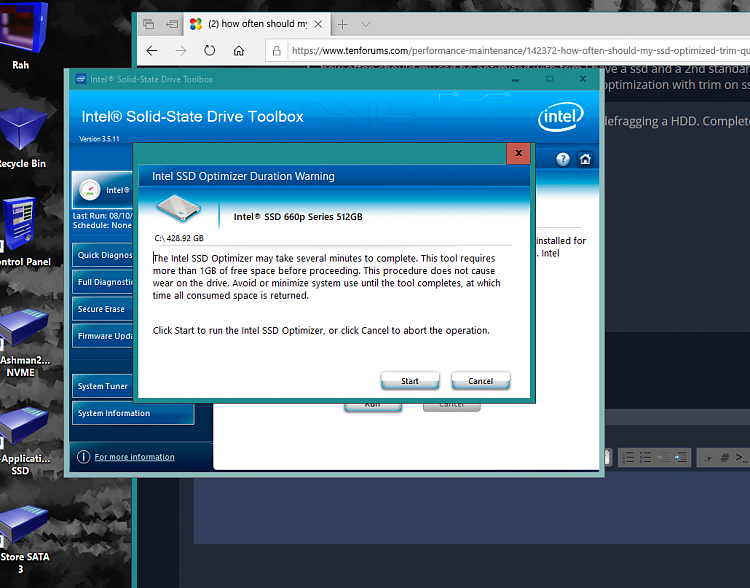Open a new browser tab with plus
Viewport: 750px width, 588px height.
point(342,24)
